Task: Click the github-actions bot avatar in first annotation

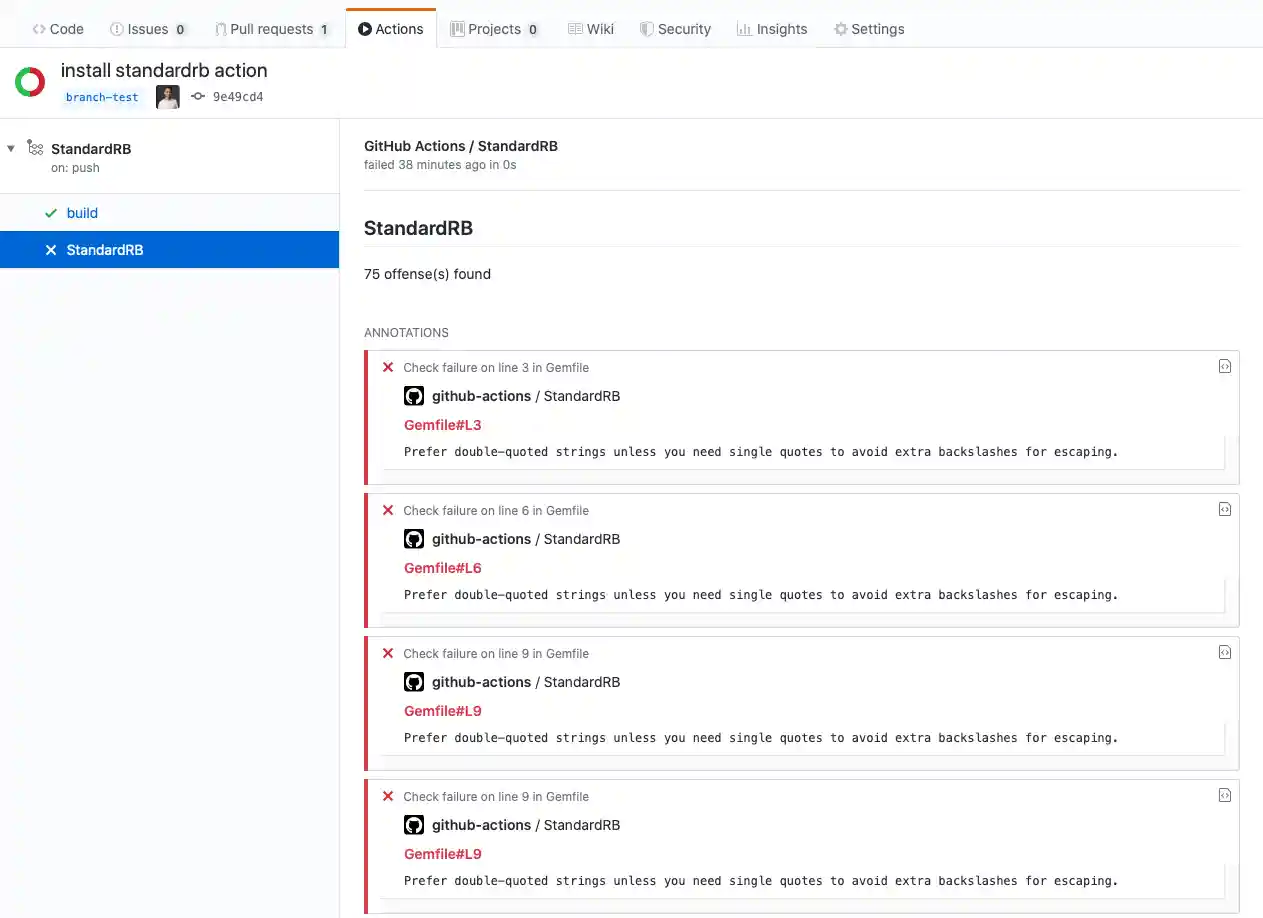Action: (x=414, y=395)
